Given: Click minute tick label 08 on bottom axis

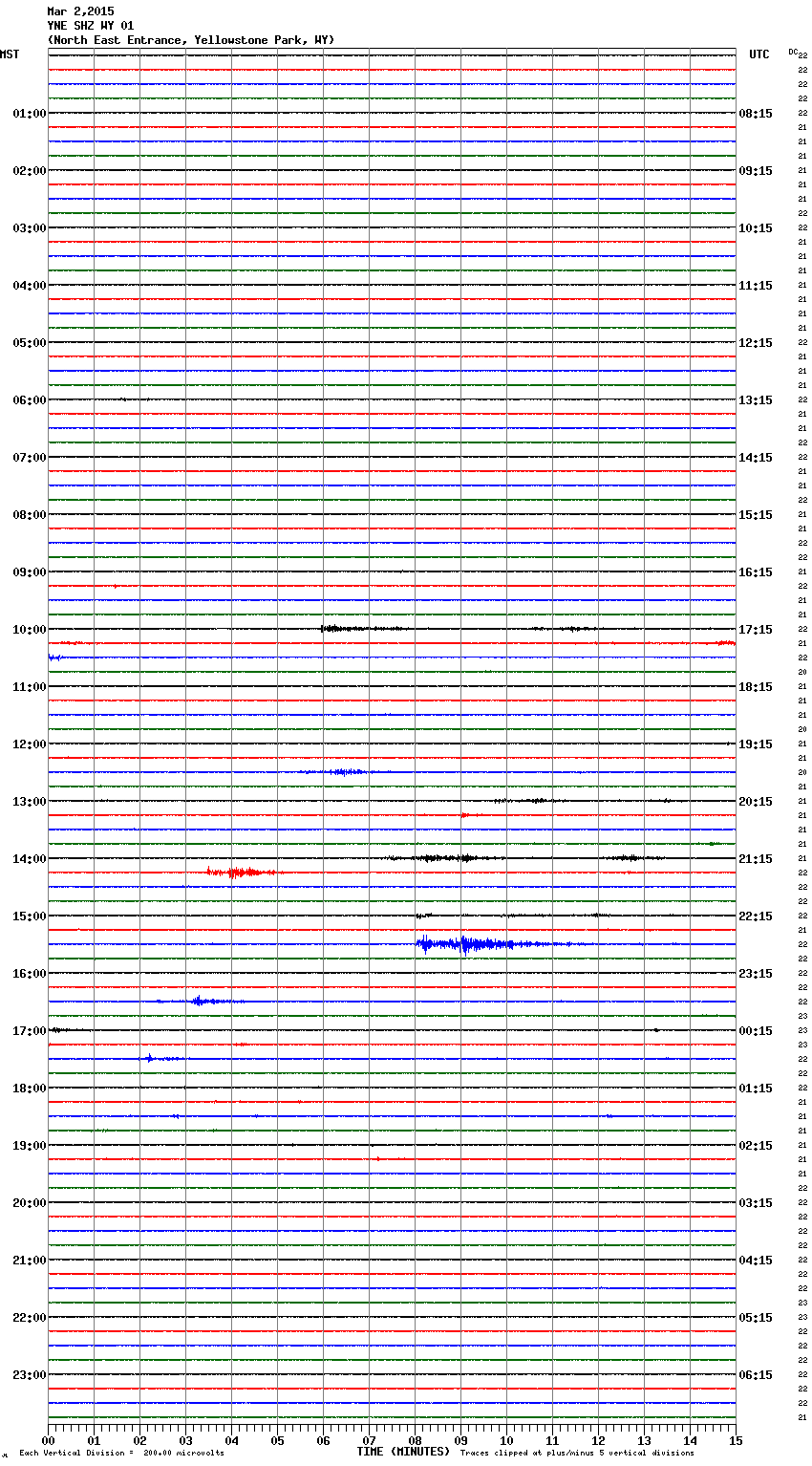Looking at the screenshot, I should 415,1440.
